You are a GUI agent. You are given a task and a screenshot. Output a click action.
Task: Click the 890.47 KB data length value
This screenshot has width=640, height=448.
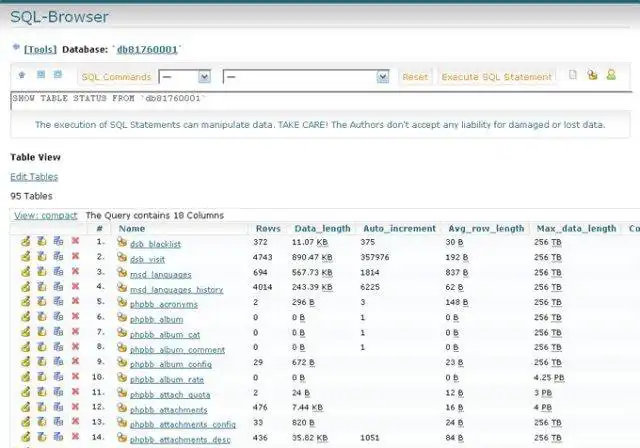(x=312, y=257)
